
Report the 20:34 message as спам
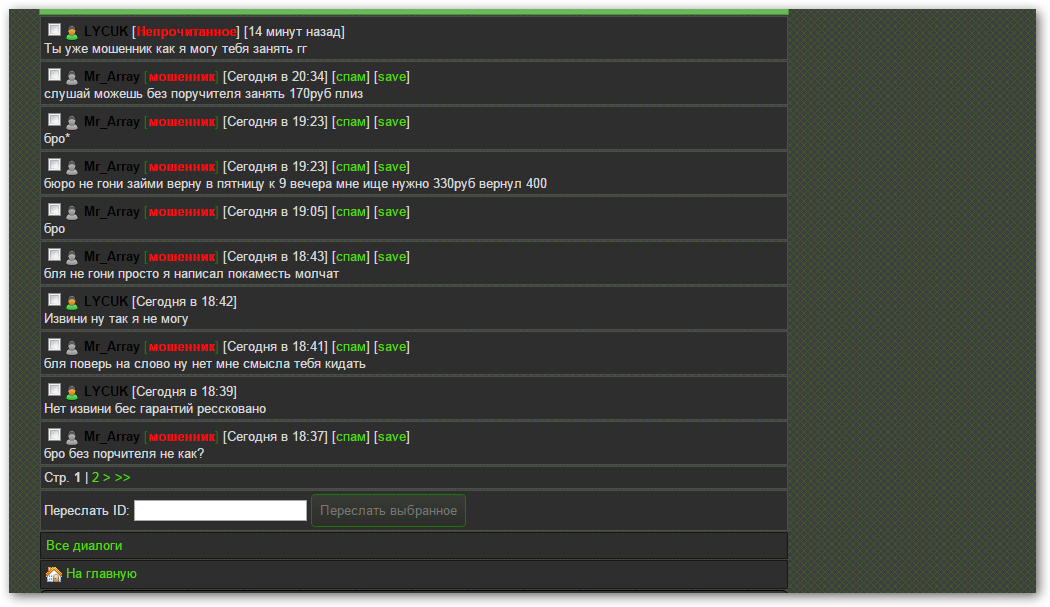tap(351, 77)
